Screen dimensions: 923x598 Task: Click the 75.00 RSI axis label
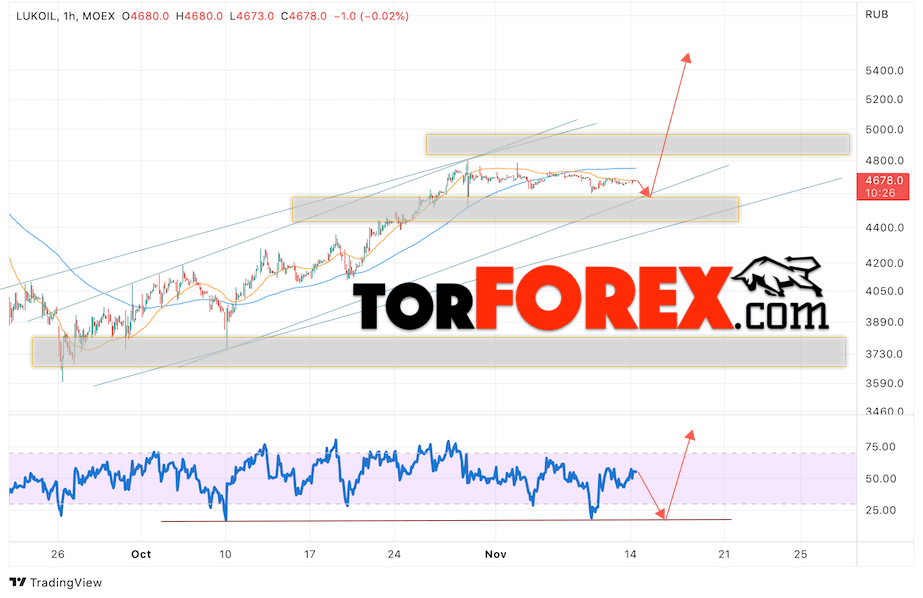(881, 447)
